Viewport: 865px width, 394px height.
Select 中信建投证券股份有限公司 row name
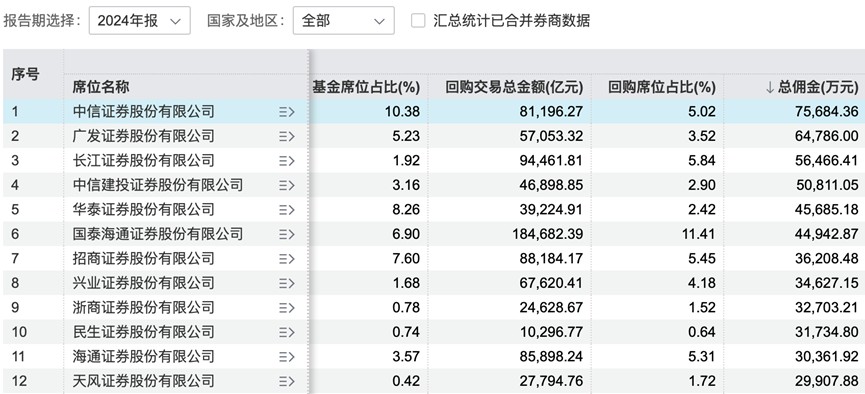[158, 185]
